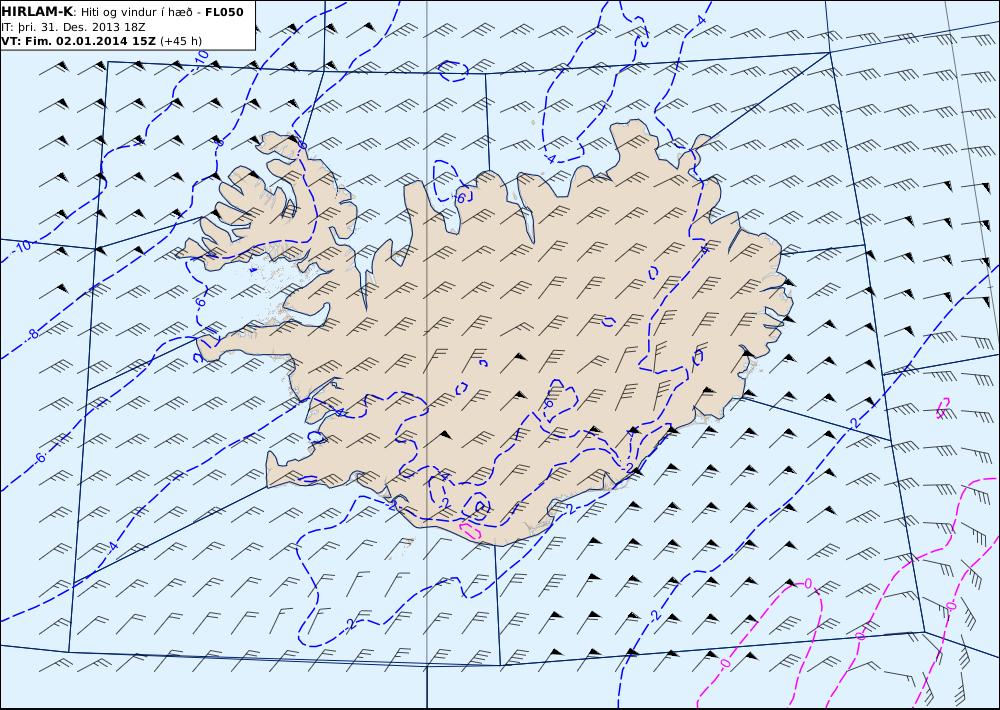Click the pink contour on Iceland's south coast
Image resolution: width=1000 pixels, height=710 pixels.
point(471,529)
